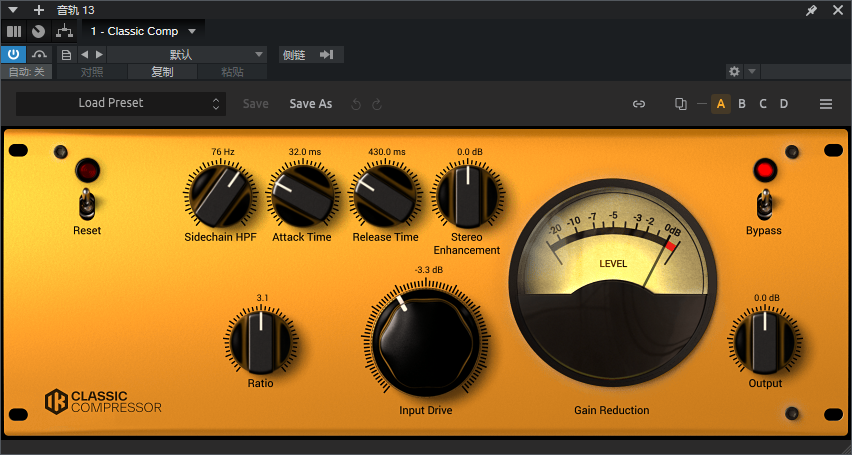Image resolution: width=852 pixels, height=455 pixels.
Task: Click the red LED above Reset
Action: click(87, 171)
